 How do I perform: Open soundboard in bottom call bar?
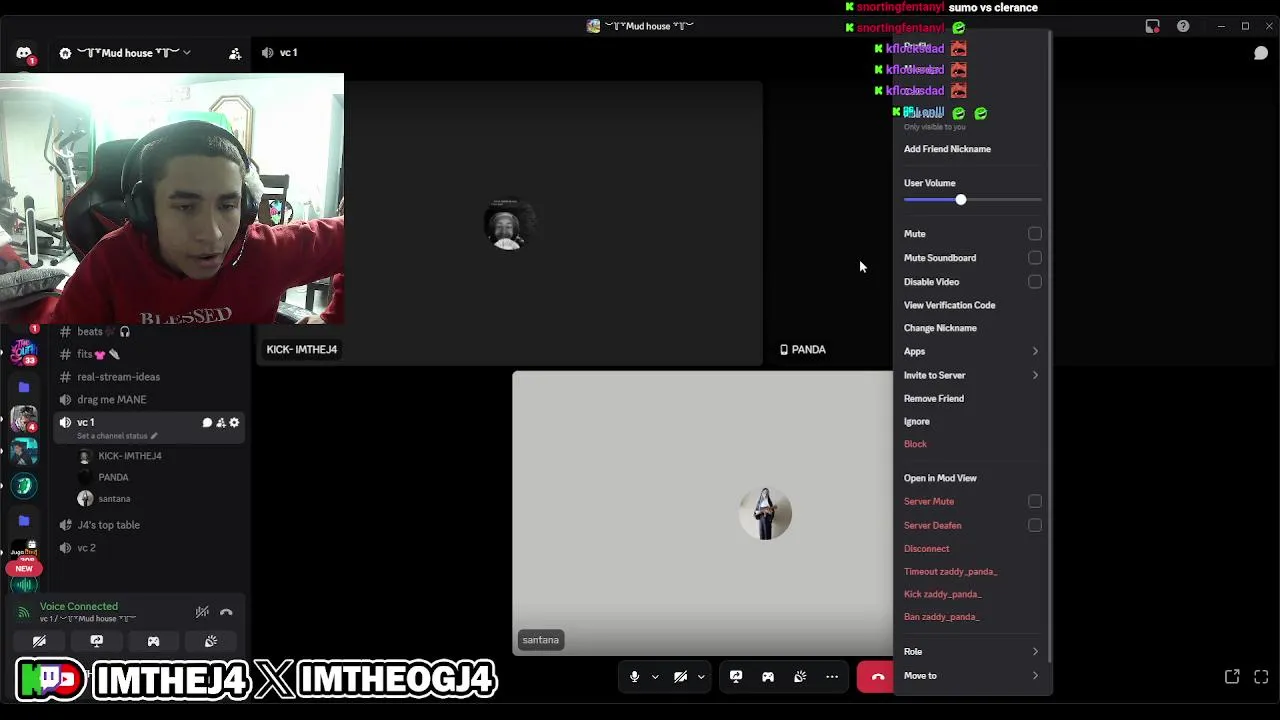coord(800,677)
